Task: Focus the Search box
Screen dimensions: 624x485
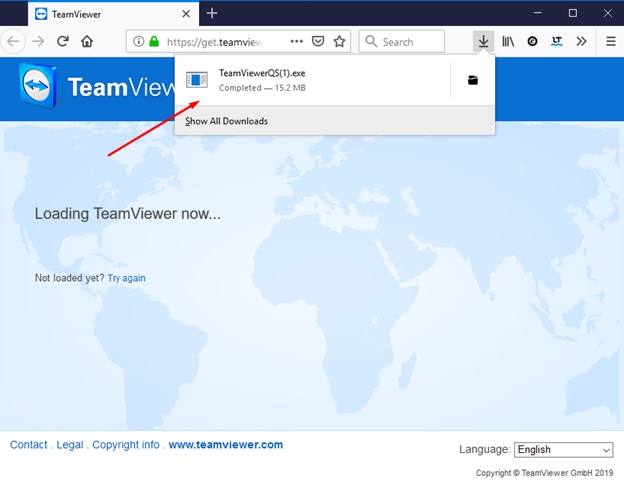Action: point(402,41)
